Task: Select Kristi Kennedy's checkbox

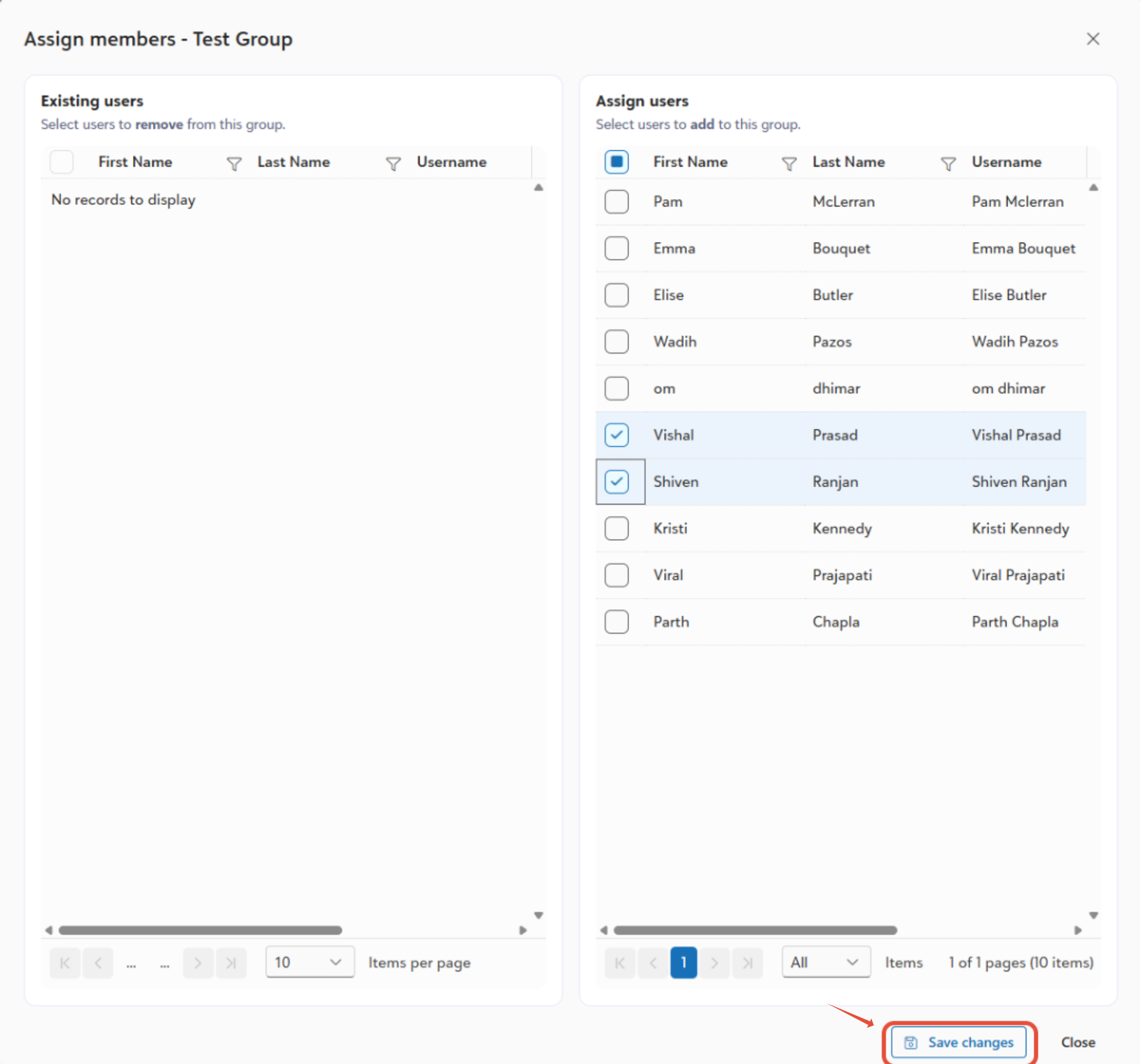Action: coord(617,528)
